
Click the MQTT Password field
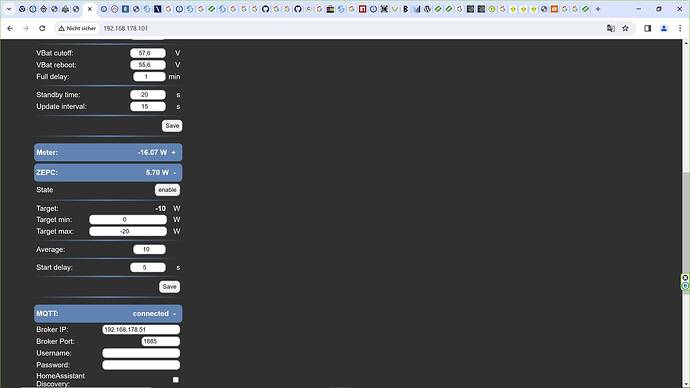pyautogui.click(x=141, y=365)
